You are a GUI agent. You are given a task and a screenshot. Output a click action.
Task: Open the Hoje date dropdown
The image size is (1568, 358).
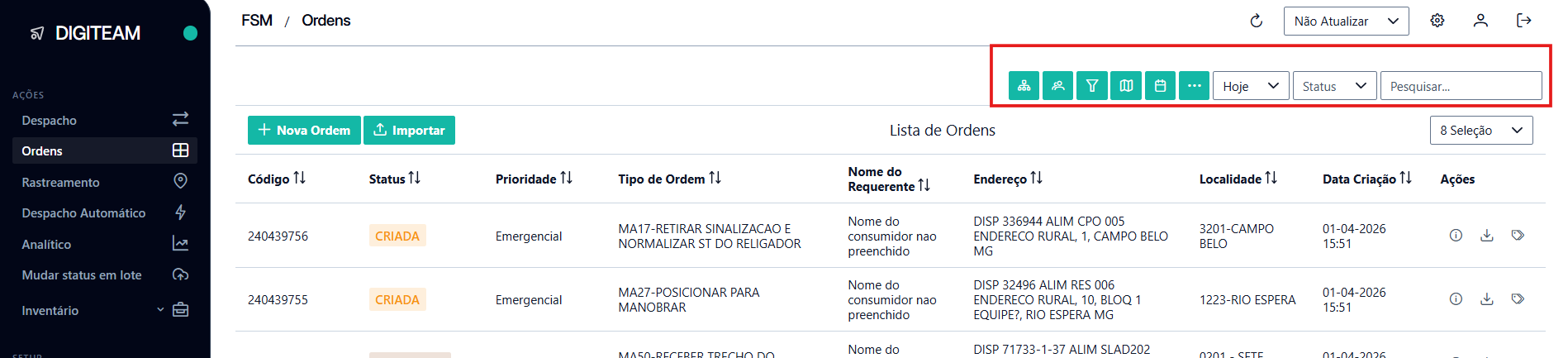(x=1250, y=86)
